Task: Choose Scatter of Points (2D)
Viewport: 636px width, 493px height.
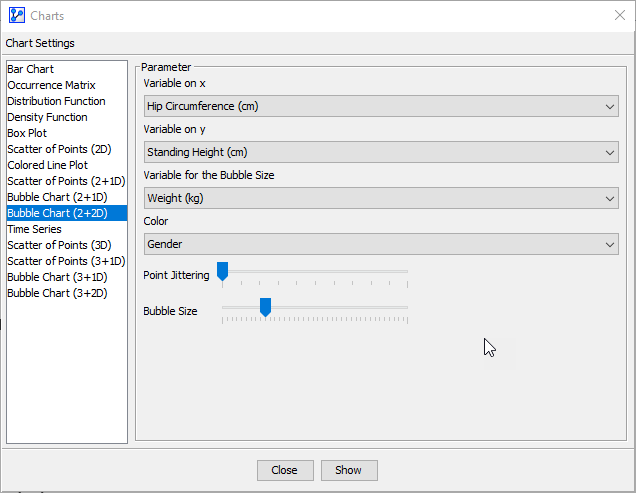Action: (x=59, y=149)
